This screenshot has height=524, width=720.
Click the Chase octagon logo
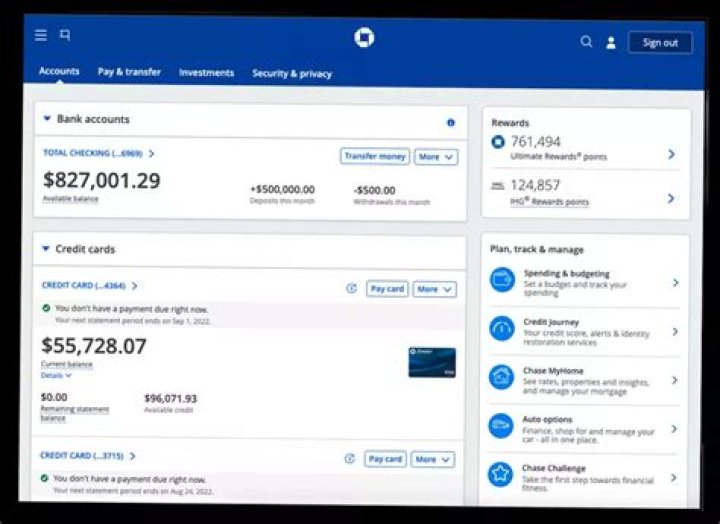[364, 38]
